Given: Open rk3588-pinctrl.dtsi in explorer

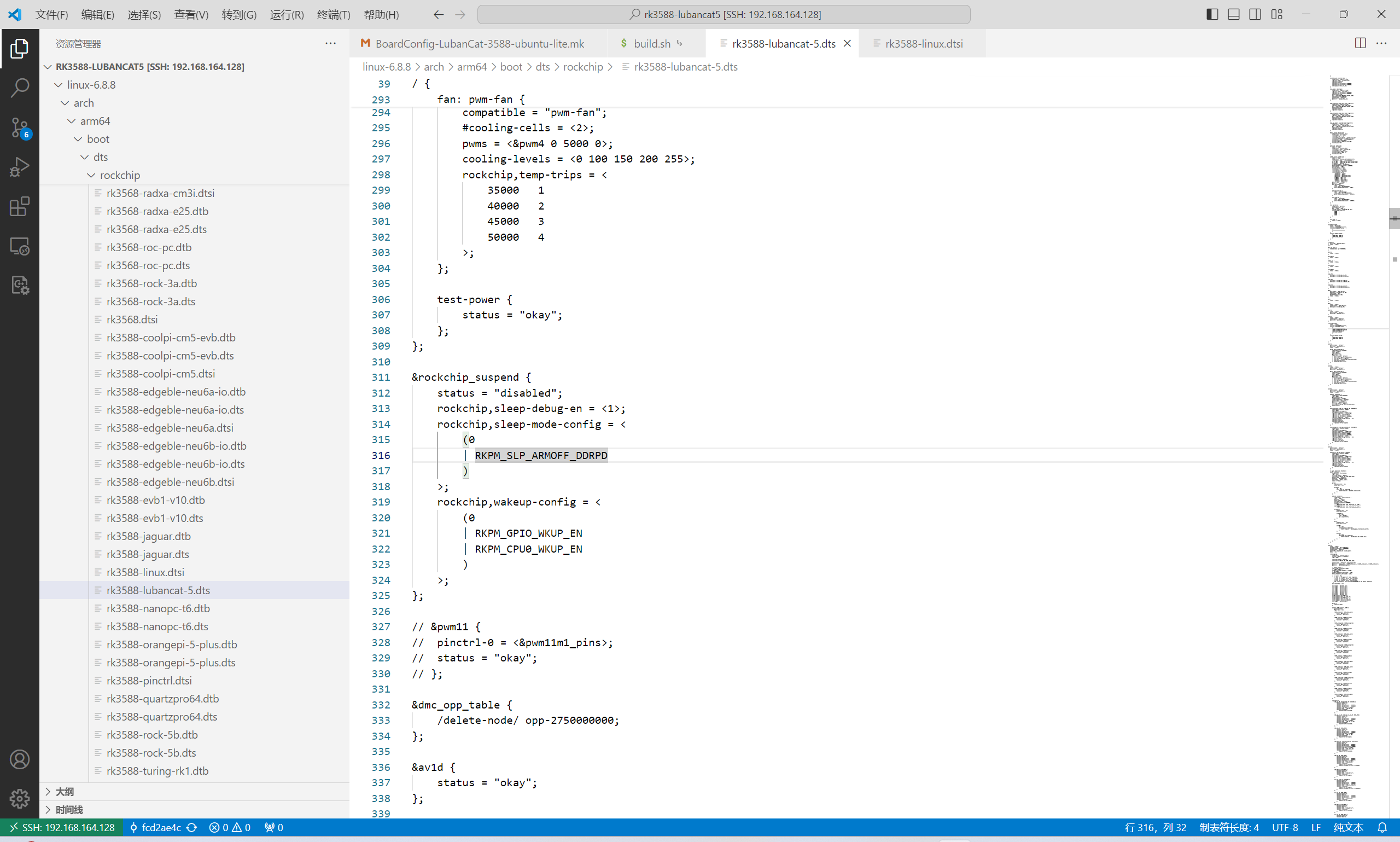Looking at the screenshot, I should coord(149,680).
